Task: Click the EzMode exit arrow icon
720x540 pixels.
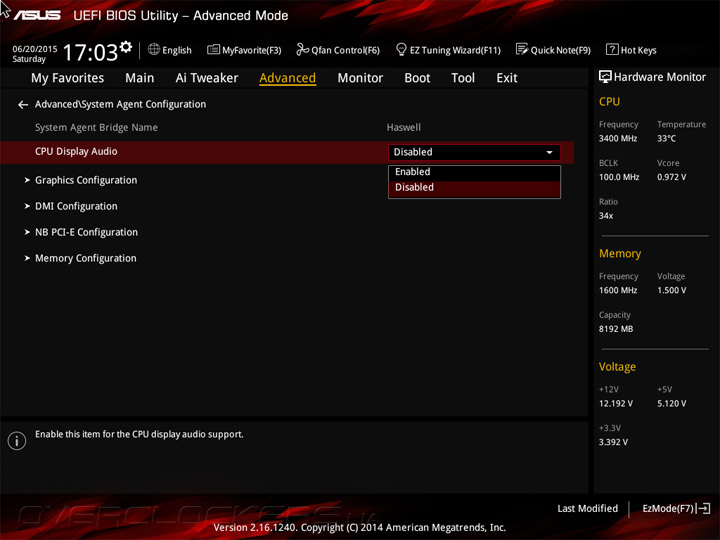Action: click(x=703, y=508)
